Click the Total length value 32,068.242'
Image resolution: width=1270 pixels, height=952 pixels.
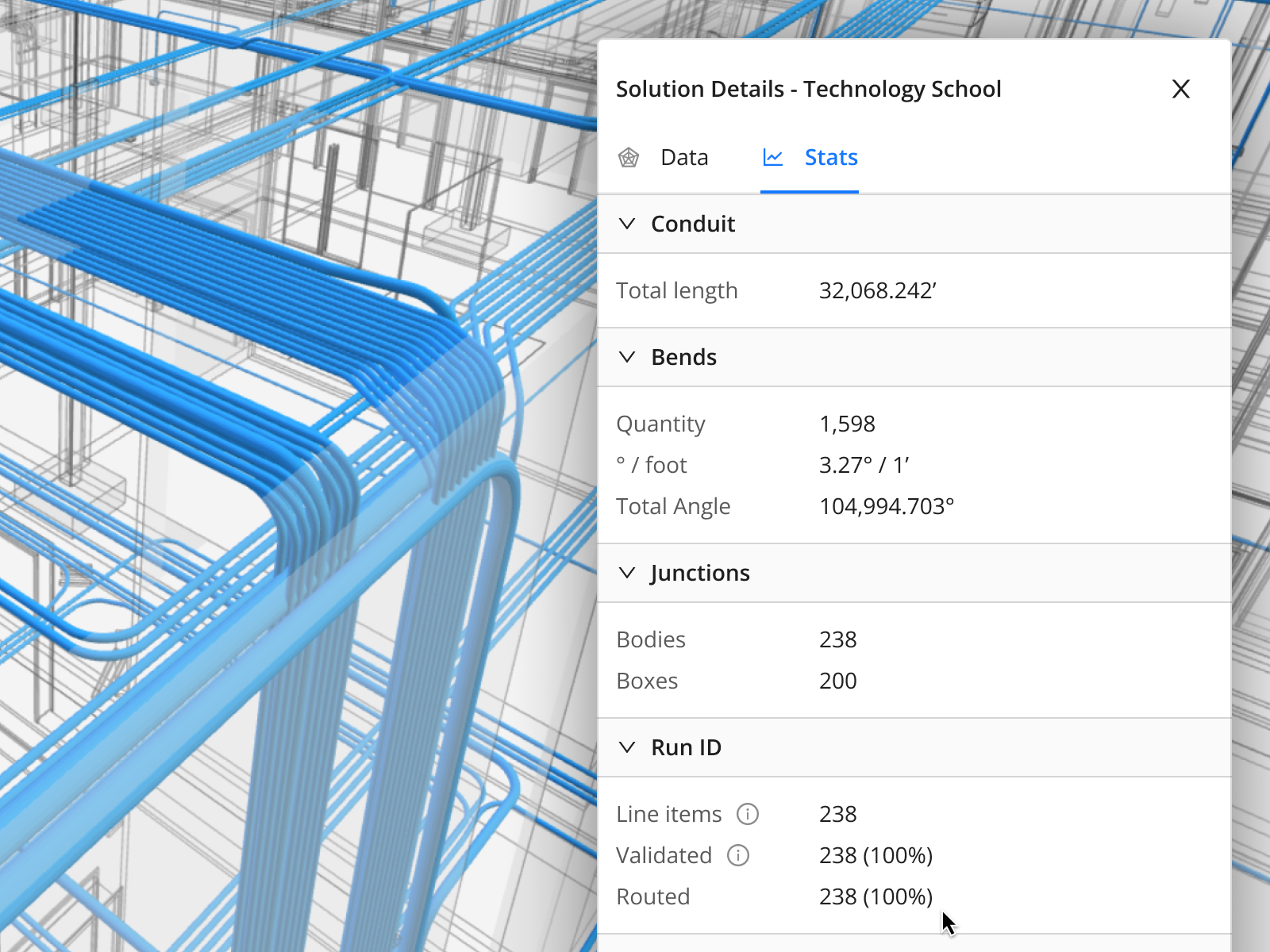pos(878,290)
